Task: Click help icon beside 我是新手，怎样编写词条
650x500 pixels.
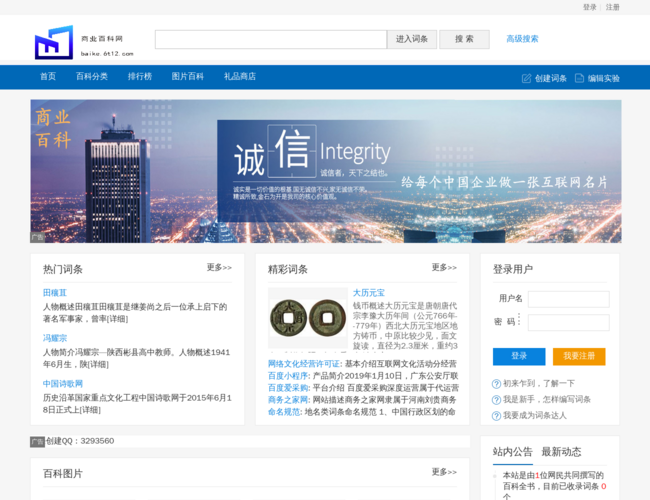Action: tap(497, 400)
